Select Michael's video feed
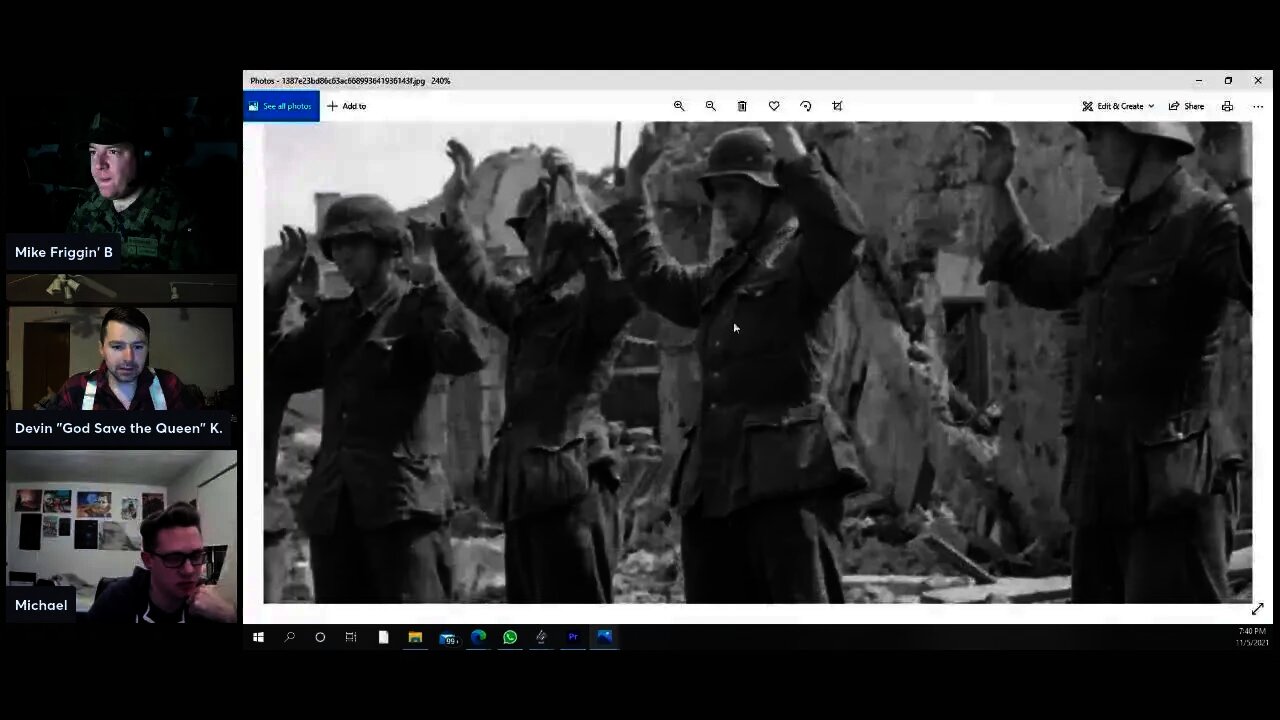The image size is (1280, 720). click(121, 536)
